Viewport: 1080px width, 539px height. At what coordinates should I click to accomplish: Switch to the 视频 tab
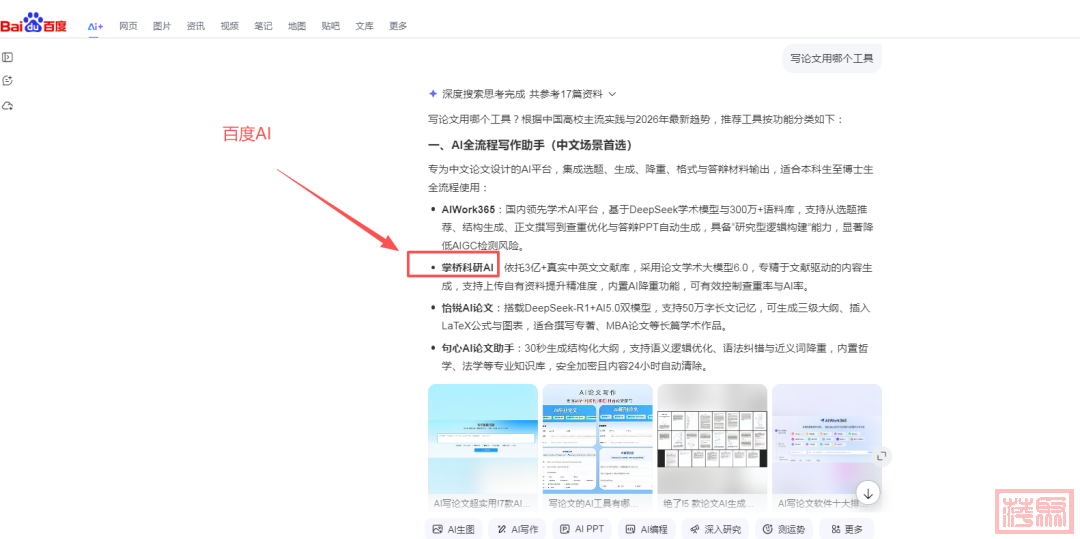[x=229, y=26]
